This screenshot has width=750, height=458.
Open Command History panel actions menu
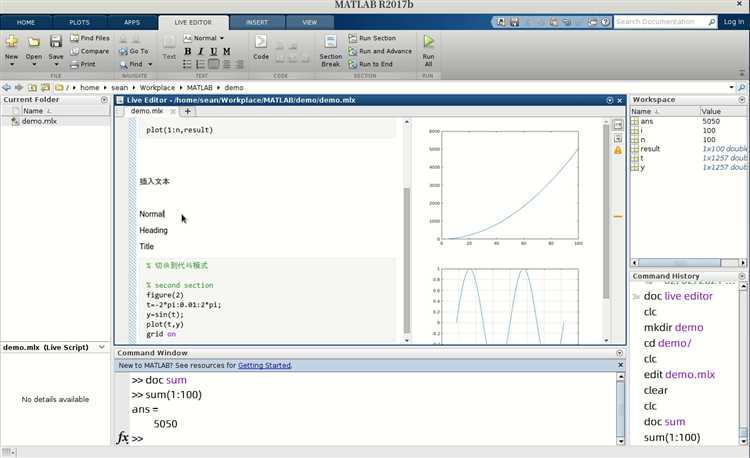click(742, 276)
